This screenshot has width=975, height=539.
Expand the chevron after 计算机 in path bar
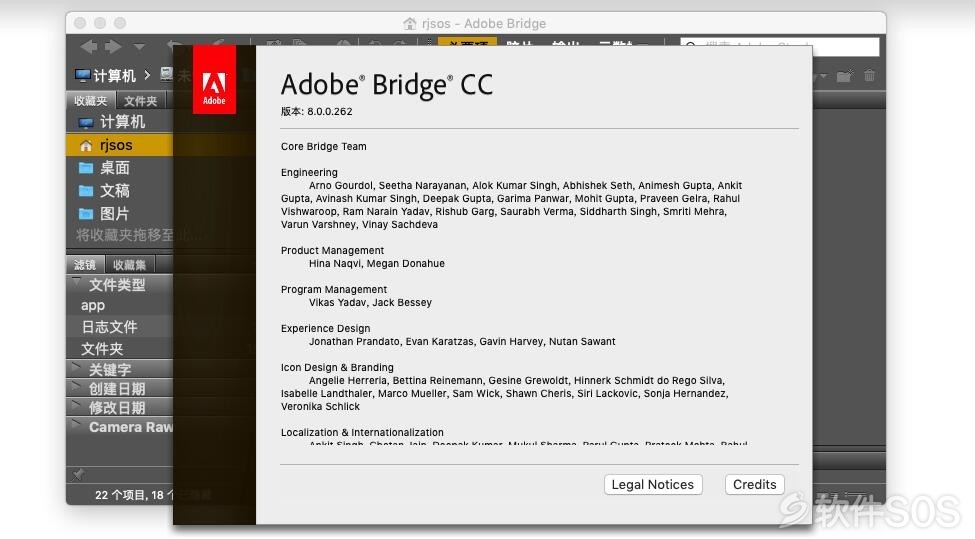click(x=147, y=75)
